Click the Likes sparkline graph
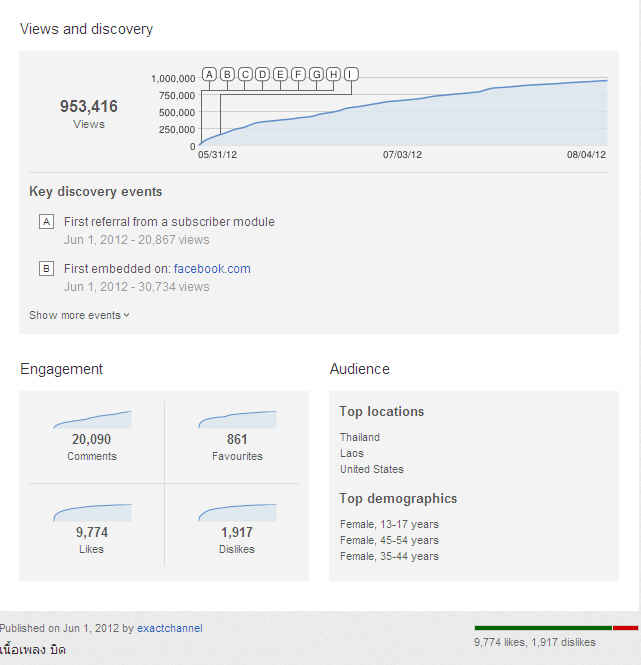The width and height of the screenshot is (641, 665). tap(92, 512)
